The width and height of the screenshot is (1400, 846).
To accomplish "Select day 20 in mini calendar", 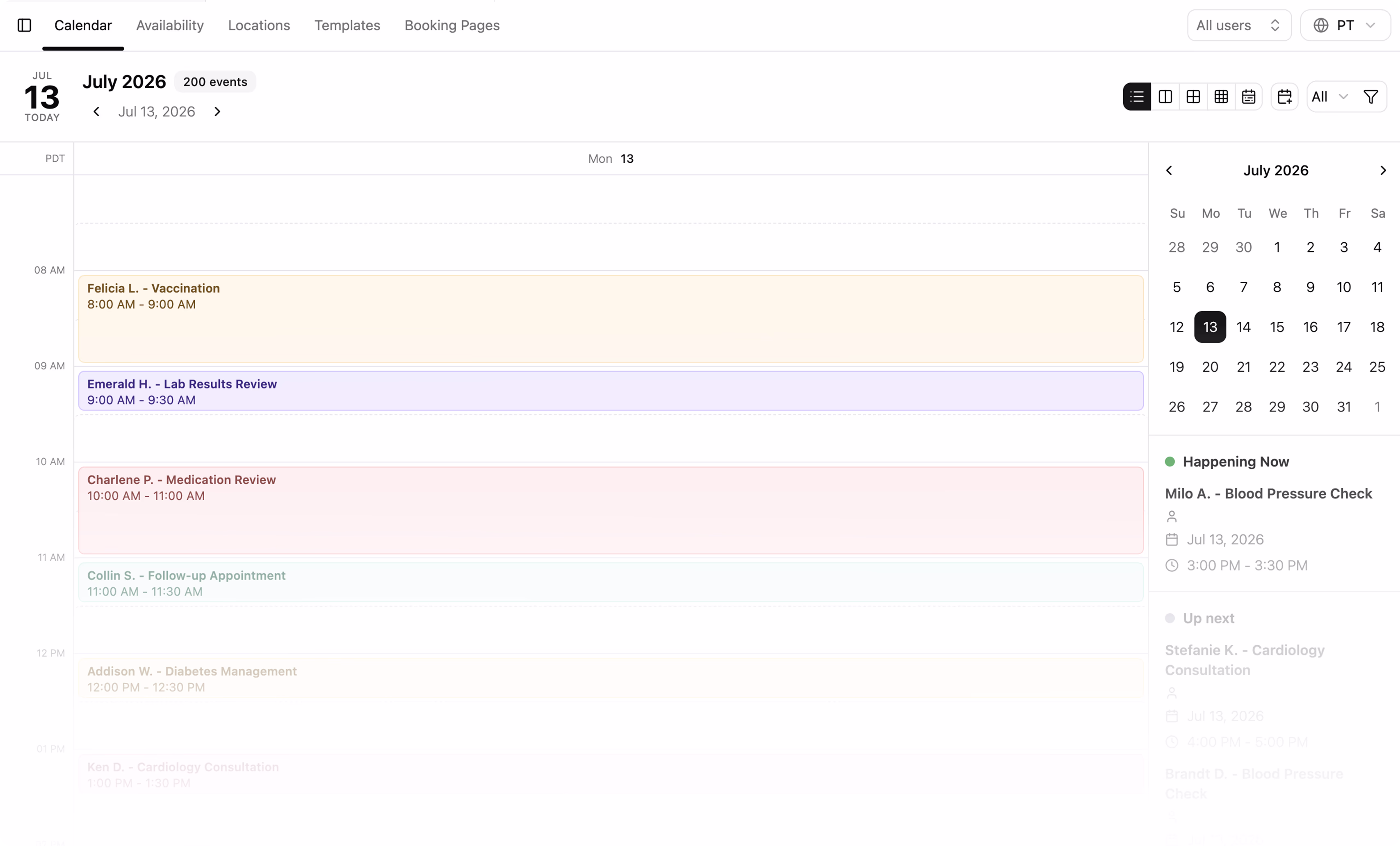I will pyautogui.click(x=1210, y=367).
